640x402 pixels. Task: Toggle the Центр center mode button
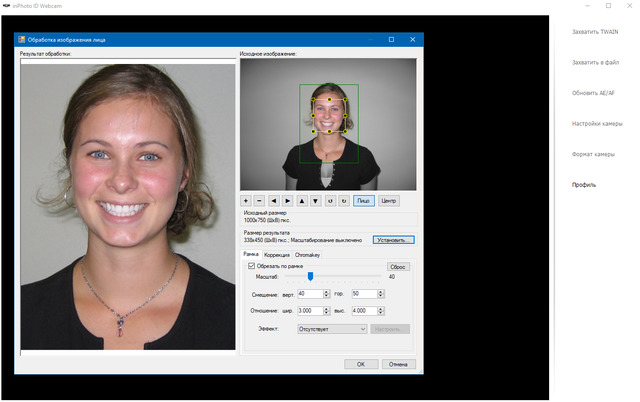click(389, 200)
